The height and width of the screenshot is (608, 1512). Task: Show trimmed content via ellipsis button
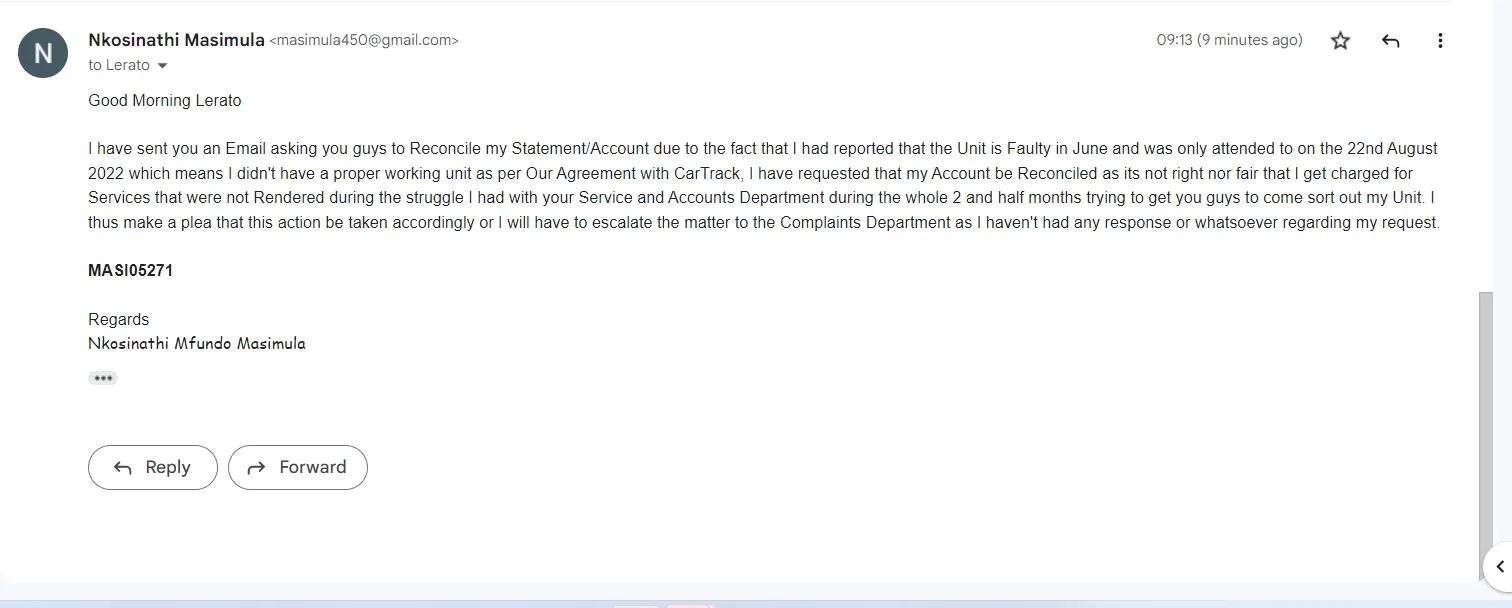102,378
